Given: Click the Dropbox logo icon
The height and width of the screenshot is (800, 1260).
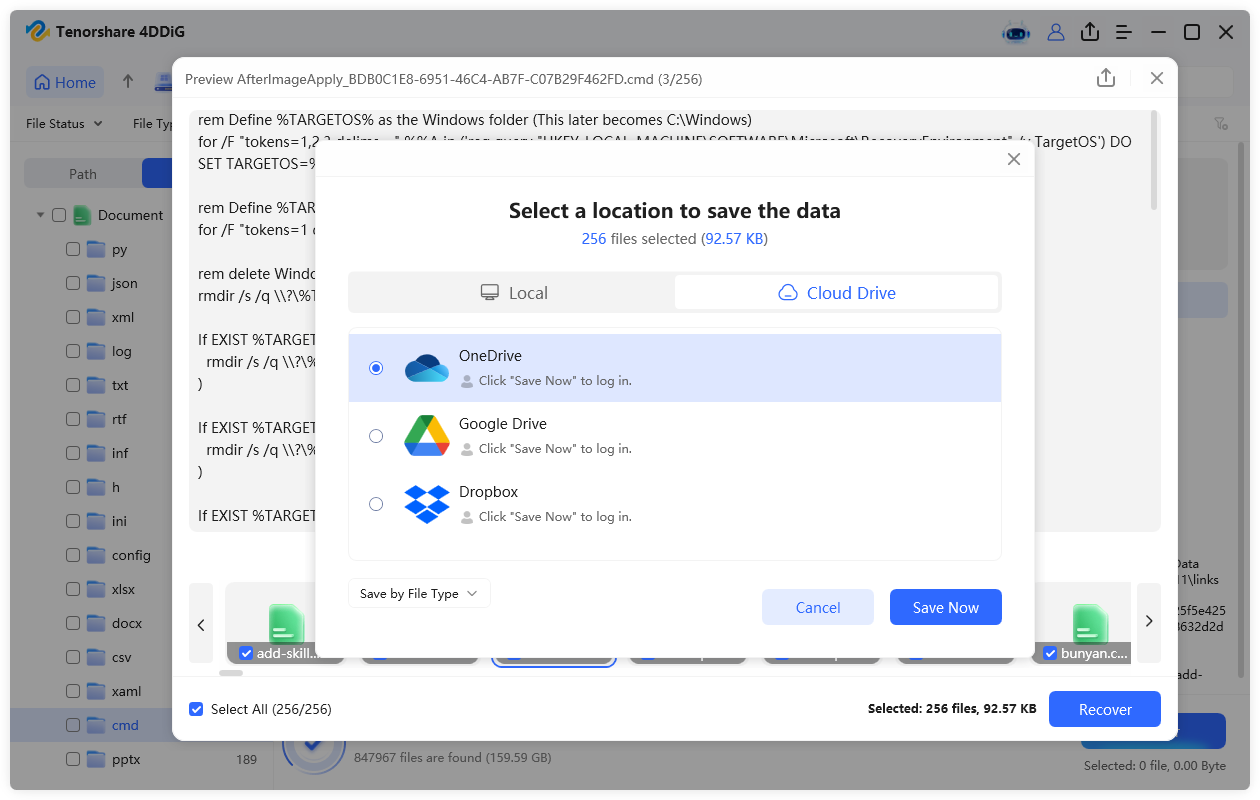Looking at the screenshot, I should click(x=427, y=504).
